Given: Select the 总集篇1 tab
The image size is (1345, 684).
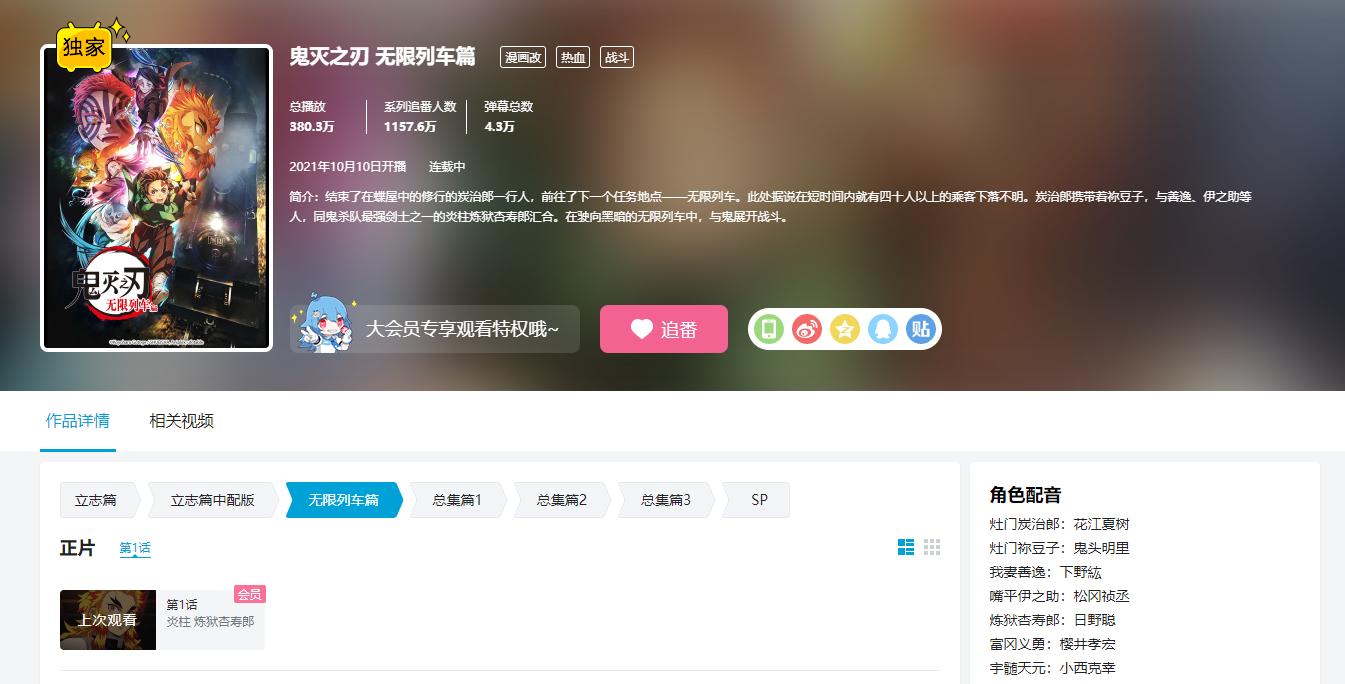Looking at the screenshot, I should click(x=457, y=500).
